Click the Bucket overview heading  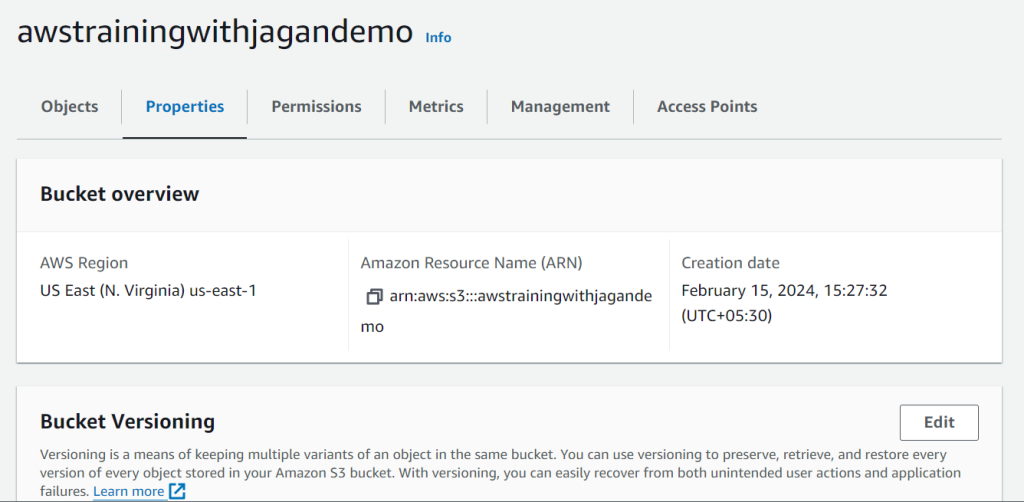point(120,194)
